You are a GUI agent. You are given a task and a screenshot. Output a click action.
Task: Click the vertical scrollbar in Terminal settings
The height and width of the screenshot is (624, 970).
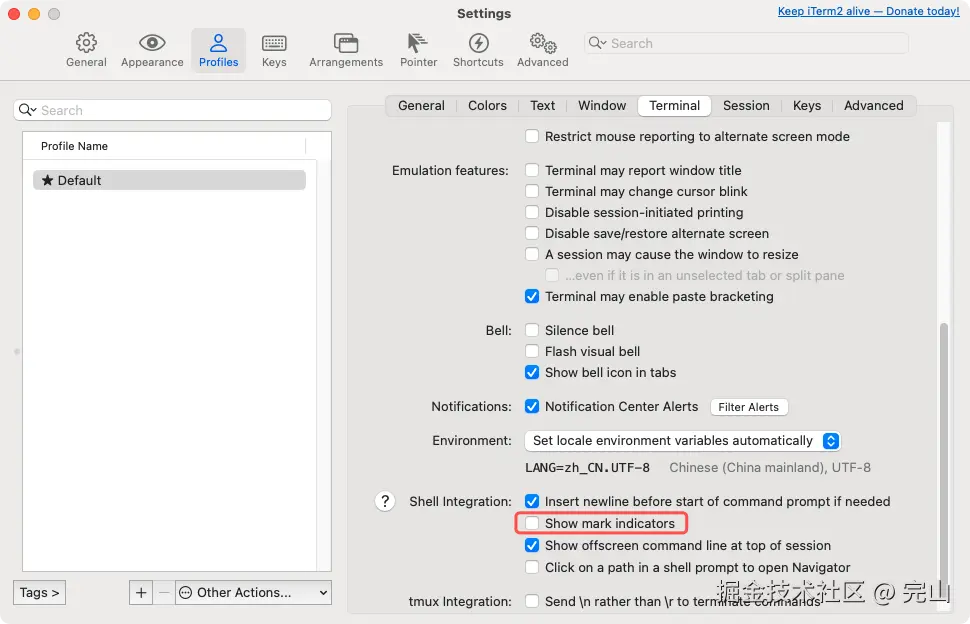943,458
